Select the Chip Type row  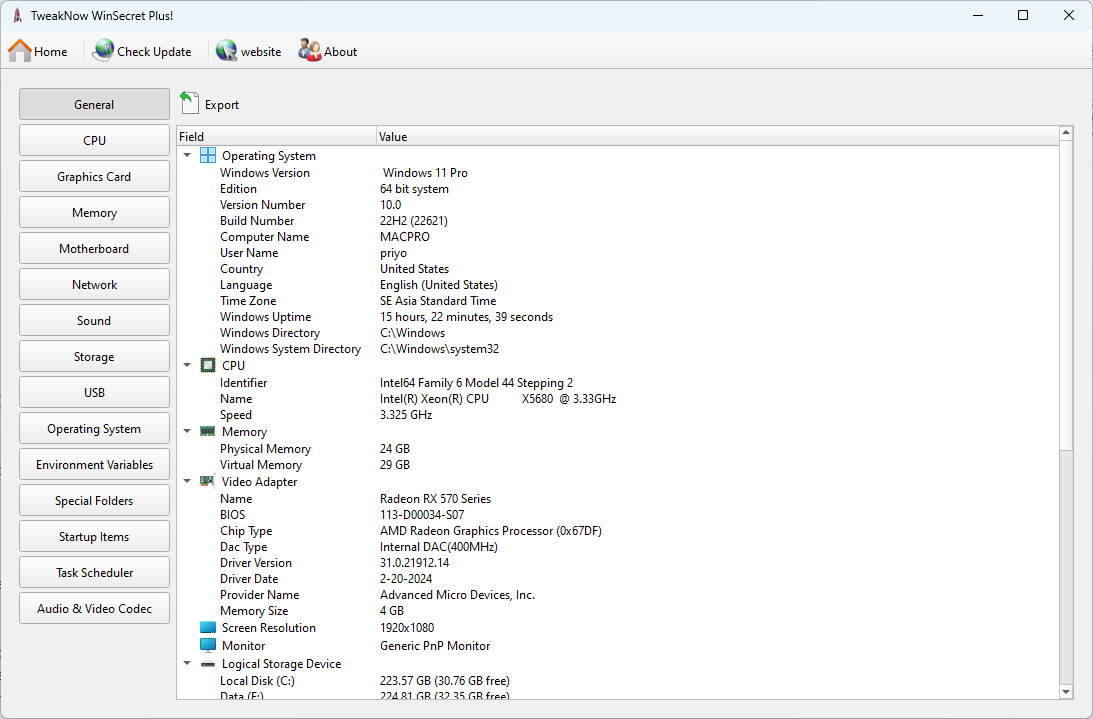point(618,531)
